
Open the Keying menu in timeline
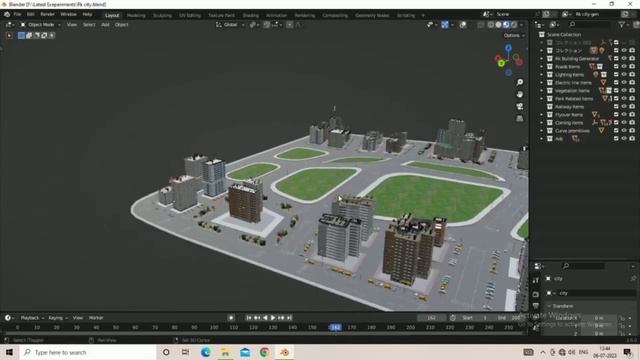pyautogui.click(x=58, y=318)
